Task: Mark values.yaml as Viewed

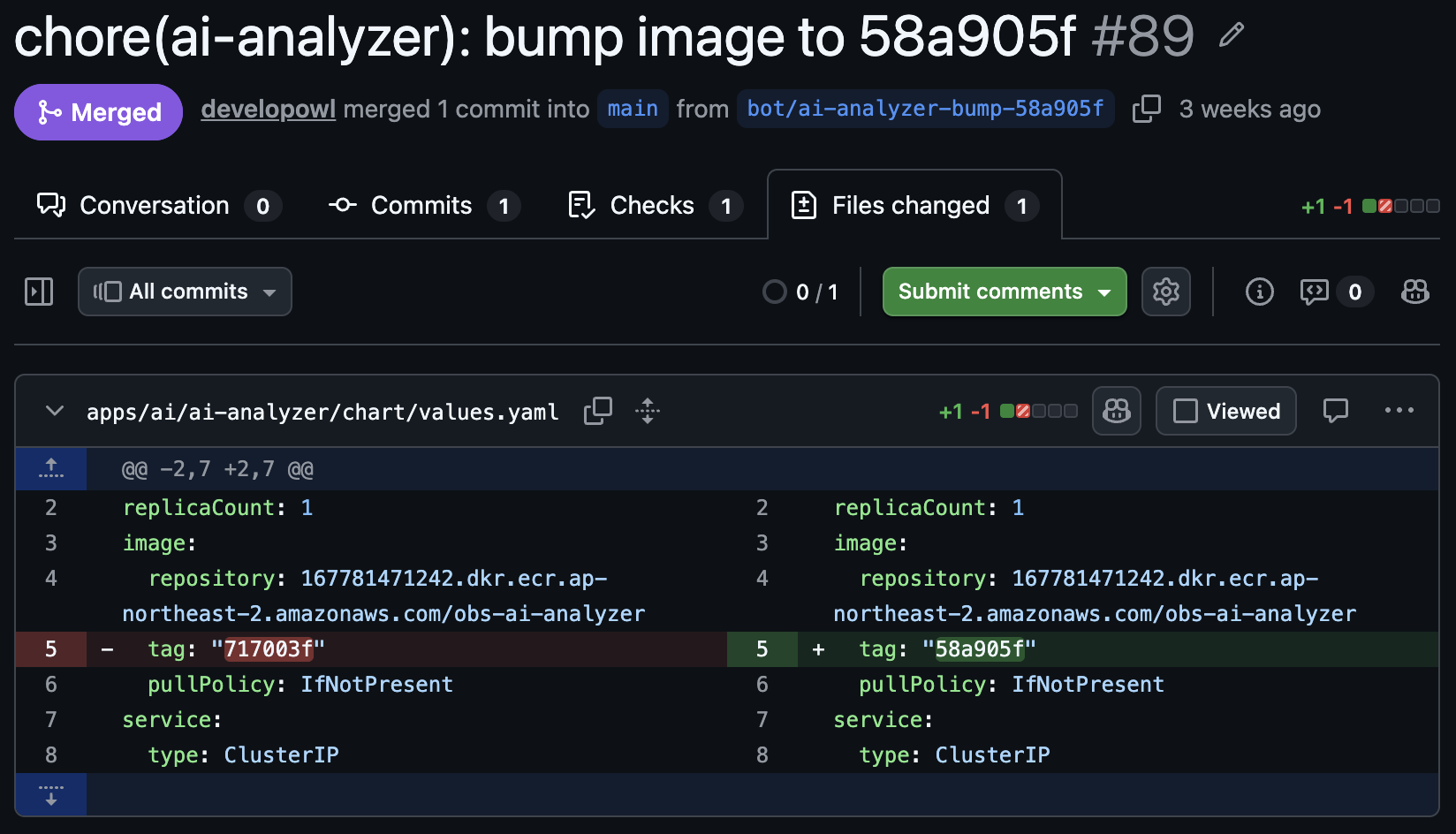Action: coord(1226,411)
